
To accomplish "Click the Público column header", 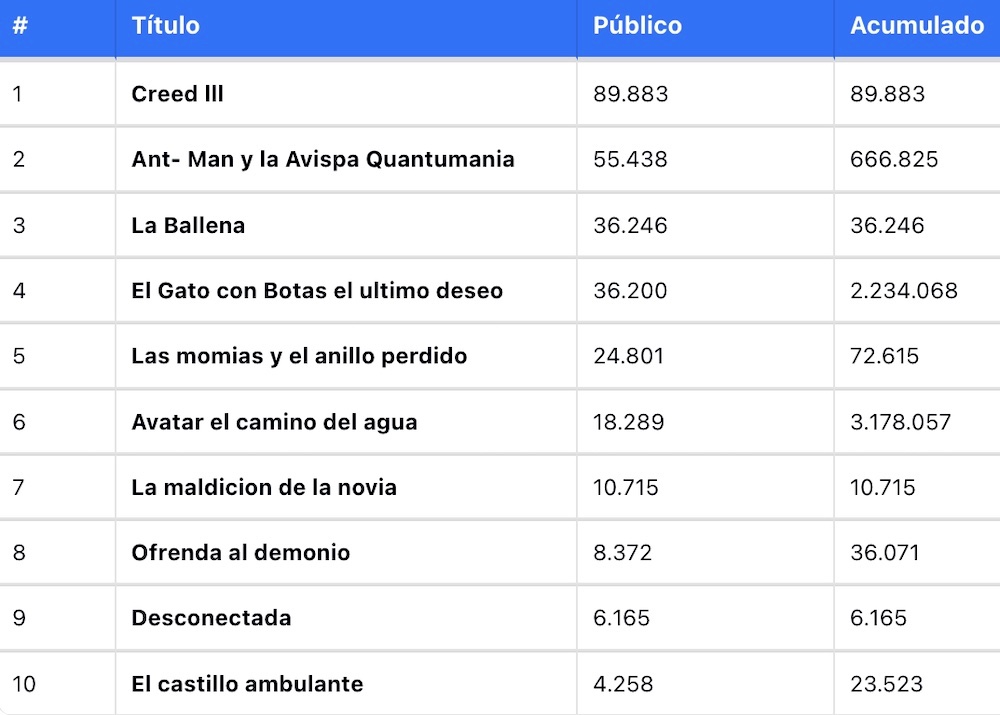I will 637,26.
